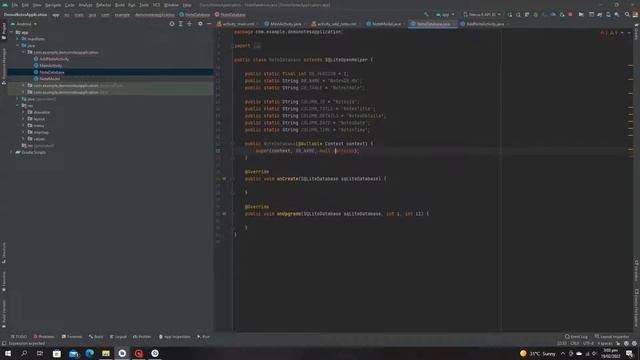This screenshot has height=360, width=640.
Task: Open the Problems tool window
Action: point(44,337)
